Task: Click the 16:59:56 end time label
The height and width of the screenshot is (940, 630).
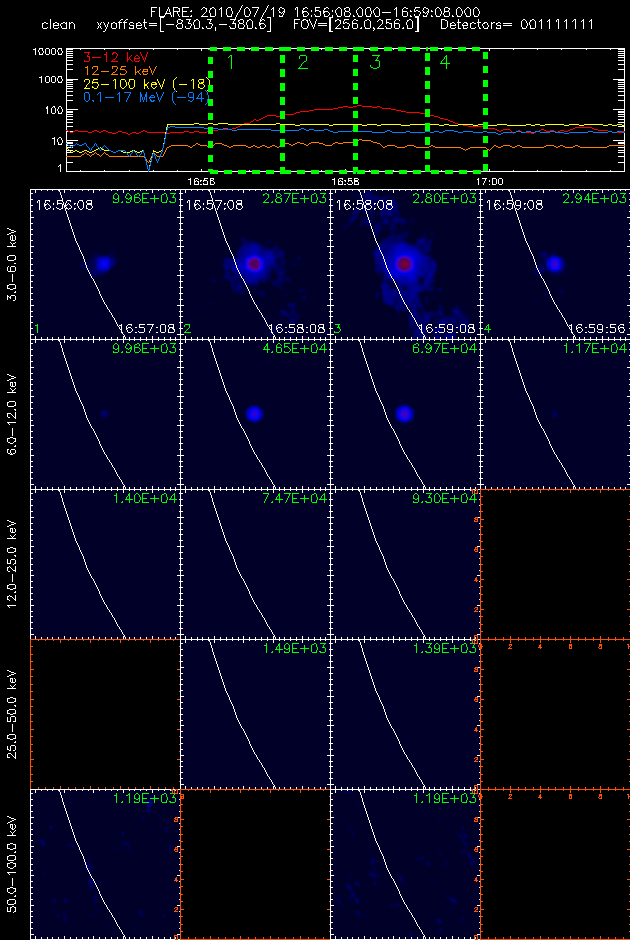Action: [597, 329]
